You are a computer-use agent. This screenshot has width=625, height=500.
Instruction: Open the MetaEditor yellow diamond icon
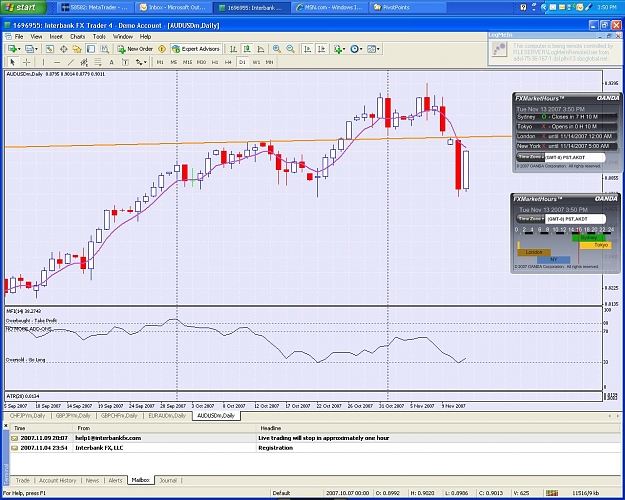162,49
